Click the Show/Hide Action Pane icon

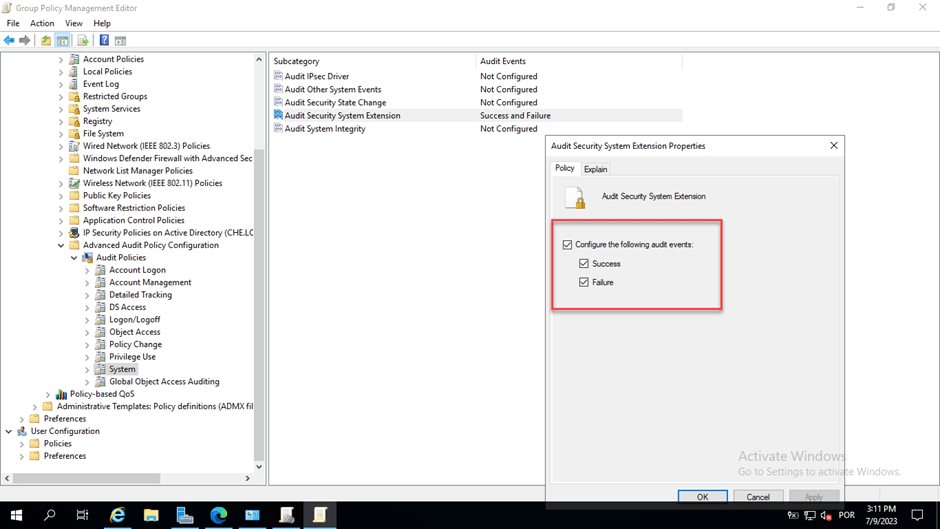click(x=120, y=41)
